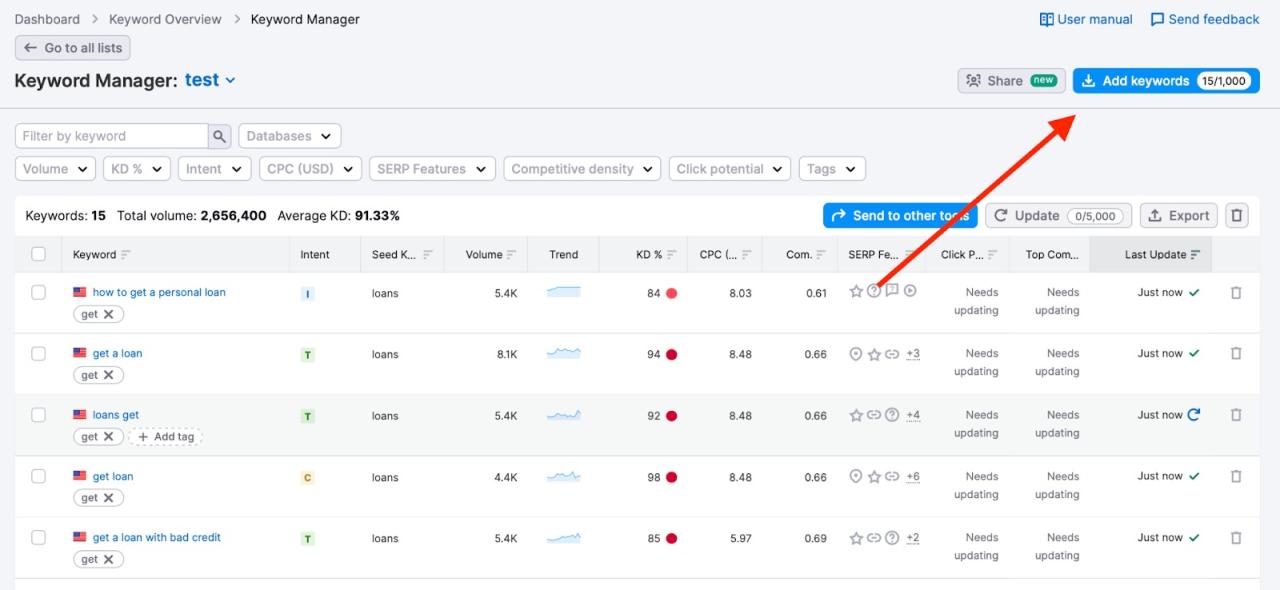The image size is (1280, 590).
Task: Open the Intent filter dropdown
Action: [215, 169]
